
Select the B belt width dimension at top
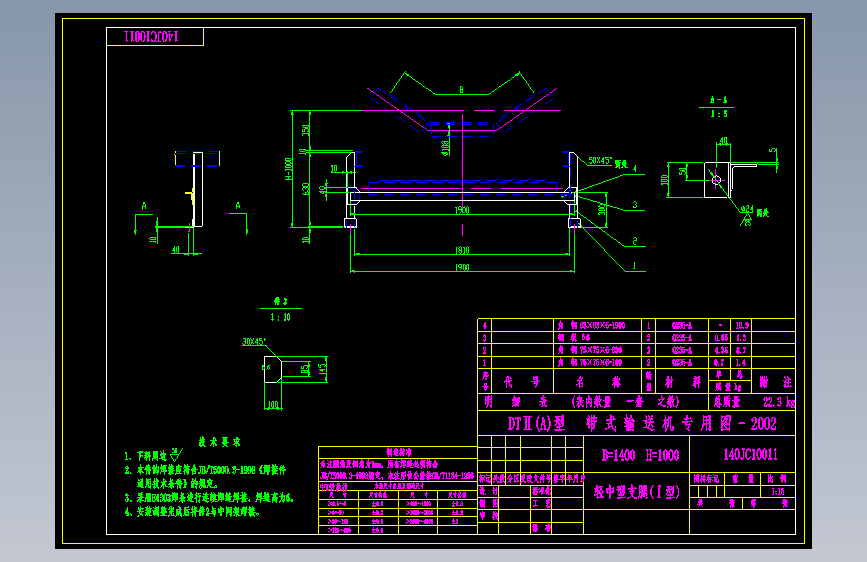[461, 89]
